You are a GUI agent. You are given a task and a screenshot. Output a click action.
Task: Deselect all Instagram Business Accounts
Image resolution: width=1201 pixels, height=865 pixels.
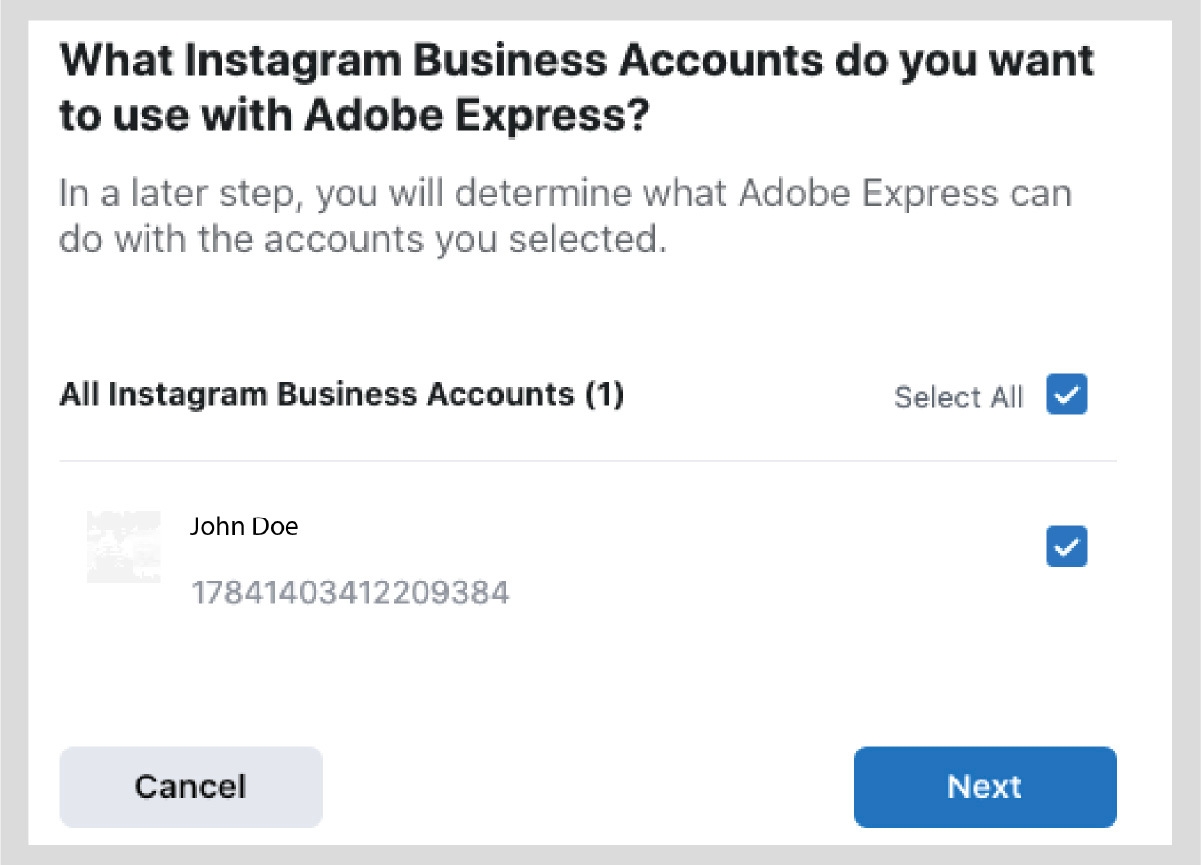click(1066, 395)
